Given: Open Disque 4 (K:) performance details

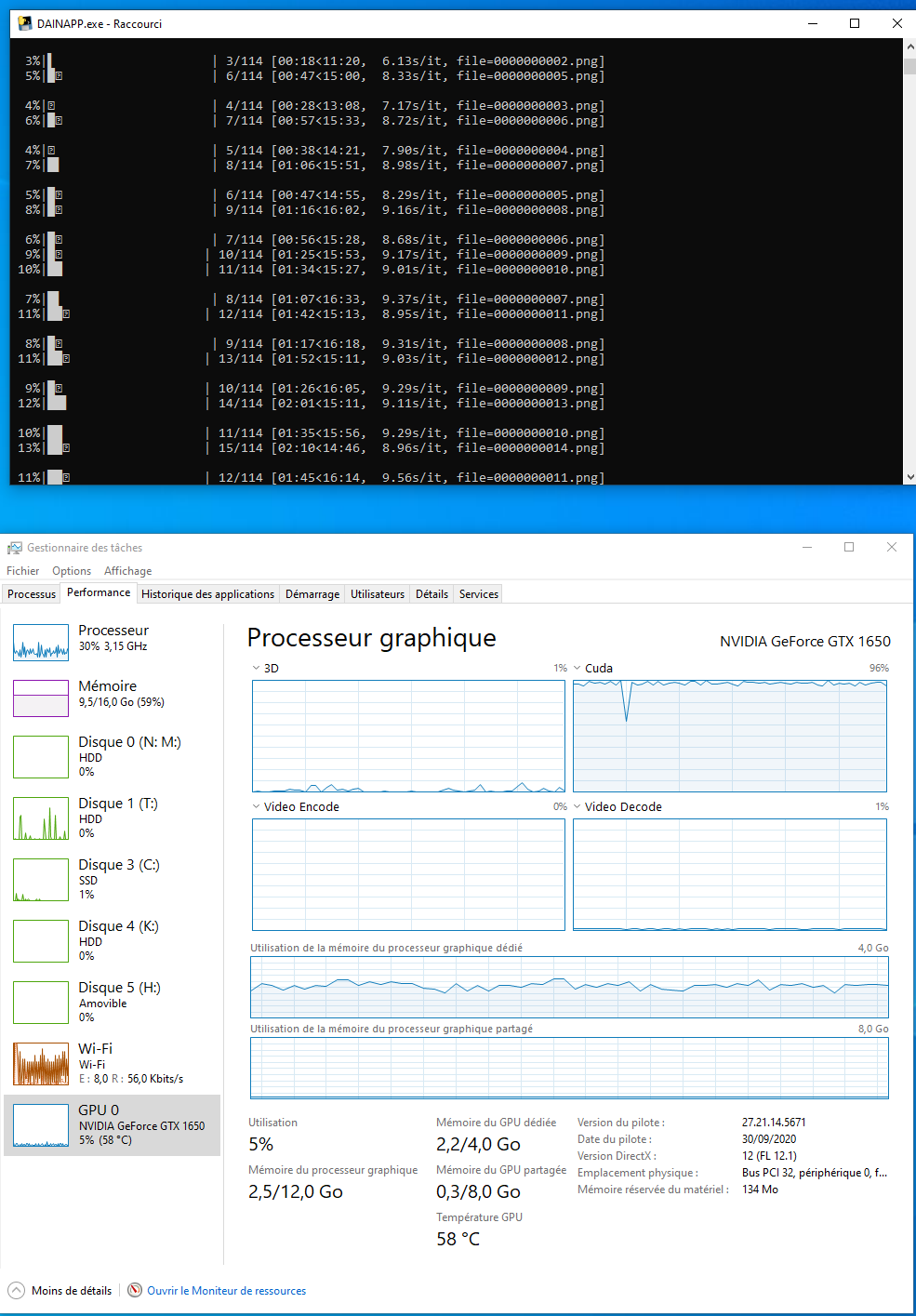Looking at the screenshot, I should (112, 939).
